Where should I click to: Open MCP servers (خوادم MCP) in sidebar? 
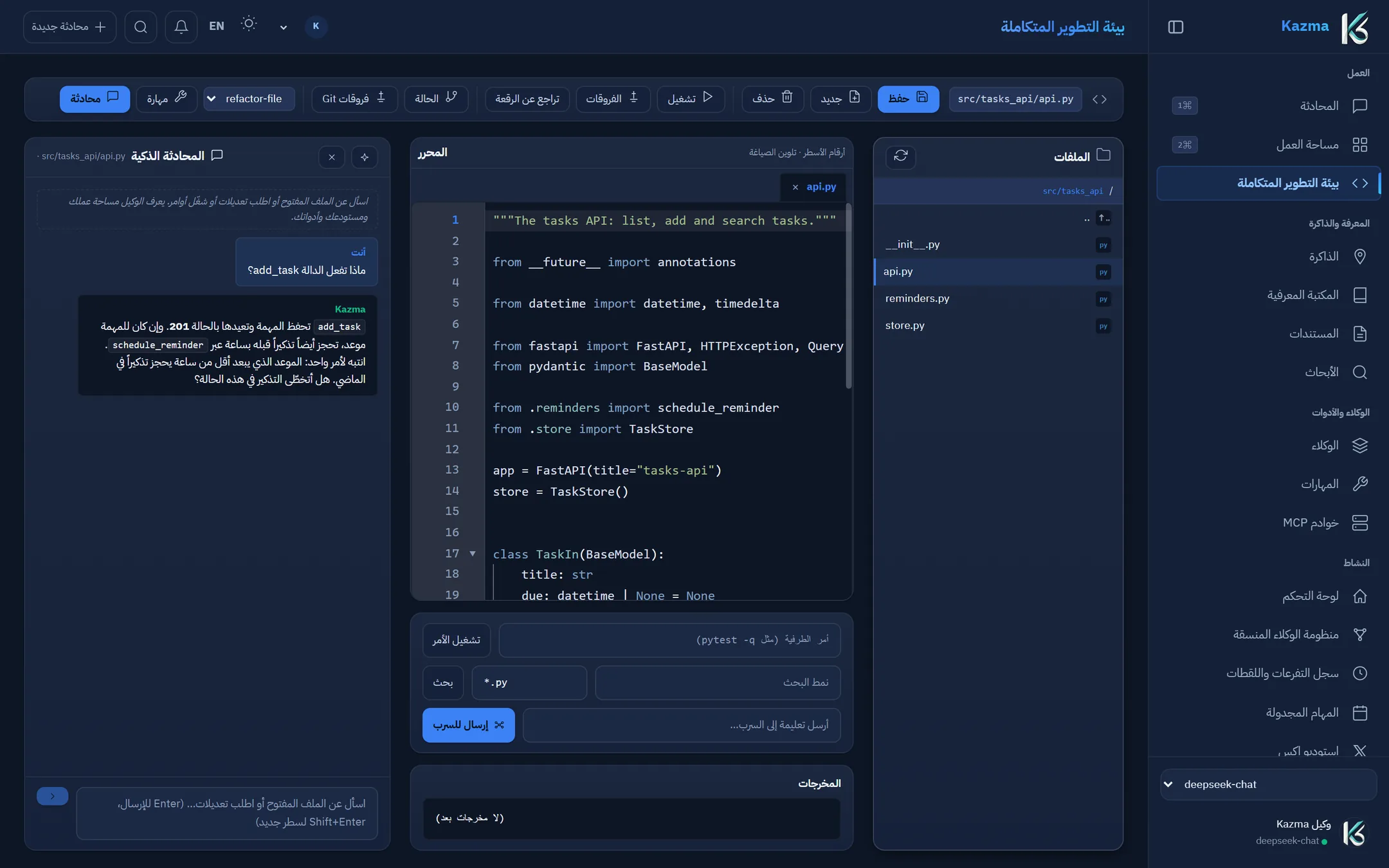tap(1268, 523)
